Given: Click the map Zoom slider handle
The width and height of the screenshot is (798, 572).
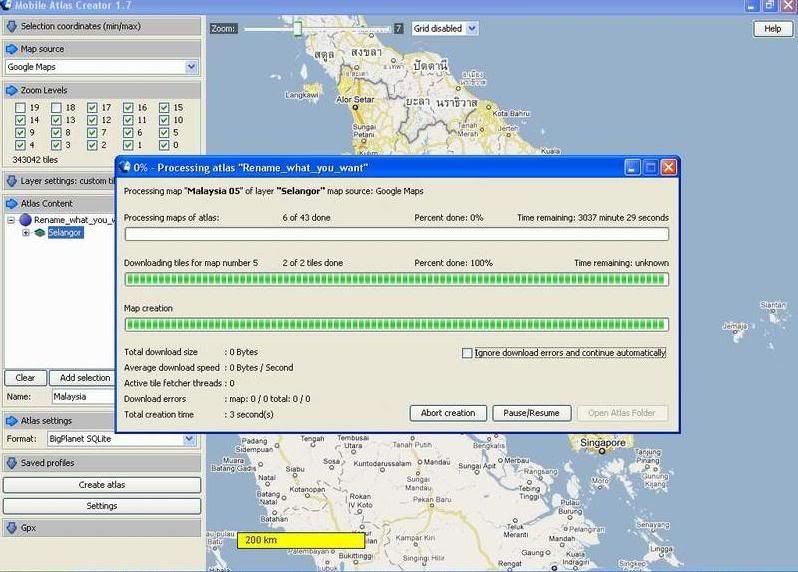Looking at the screenshot, I should coord(297,29).
